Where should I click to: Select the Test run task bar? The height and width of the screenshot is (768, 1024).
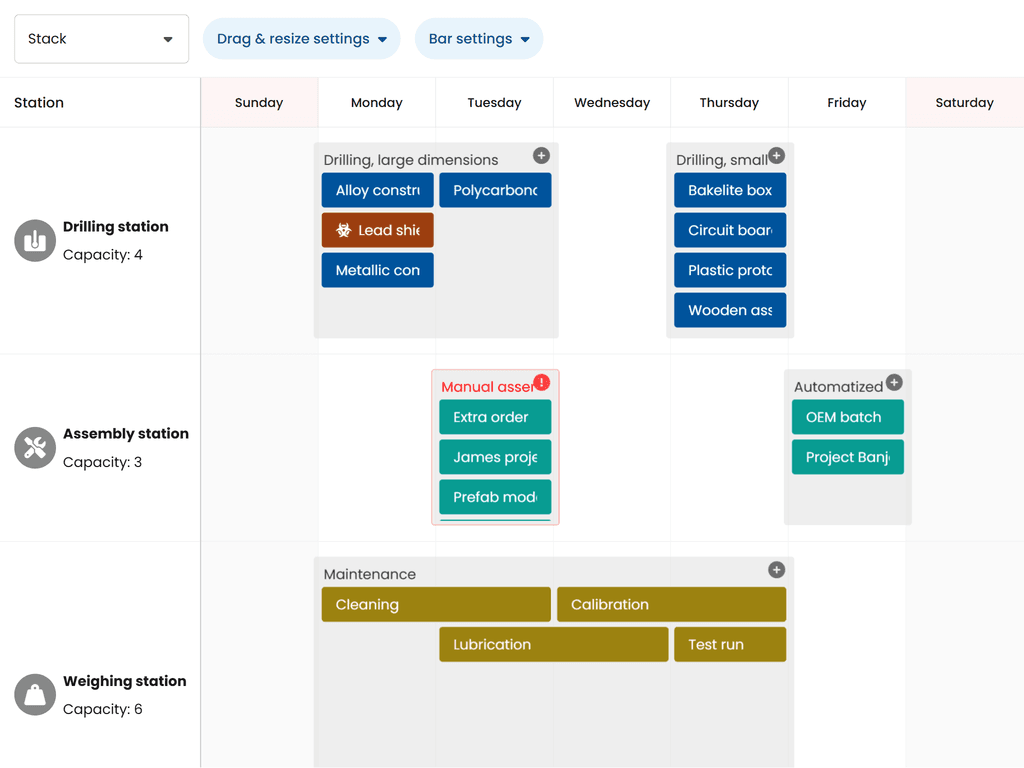click(x=729, y=644)
